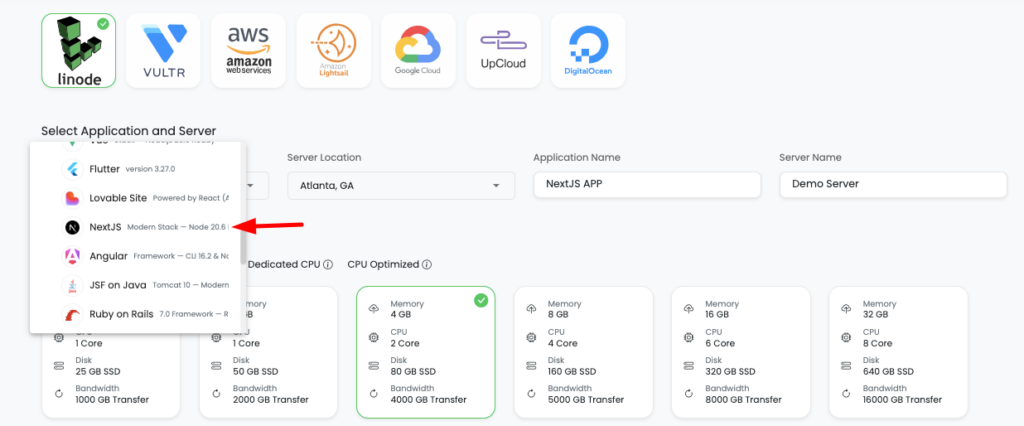Image resolution: width=1024 pixels, height=426 pixels.
Task: Open the Server Location dropdown showing Atlanta, GA
Action: coord(401,186)
